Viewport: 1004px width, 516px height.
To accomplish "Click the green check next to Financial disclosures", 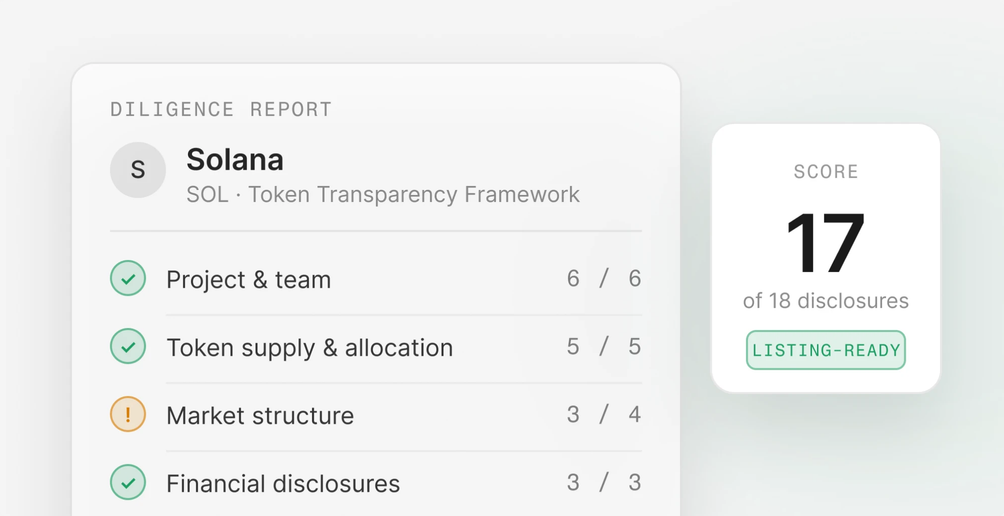I will point(128,482).
